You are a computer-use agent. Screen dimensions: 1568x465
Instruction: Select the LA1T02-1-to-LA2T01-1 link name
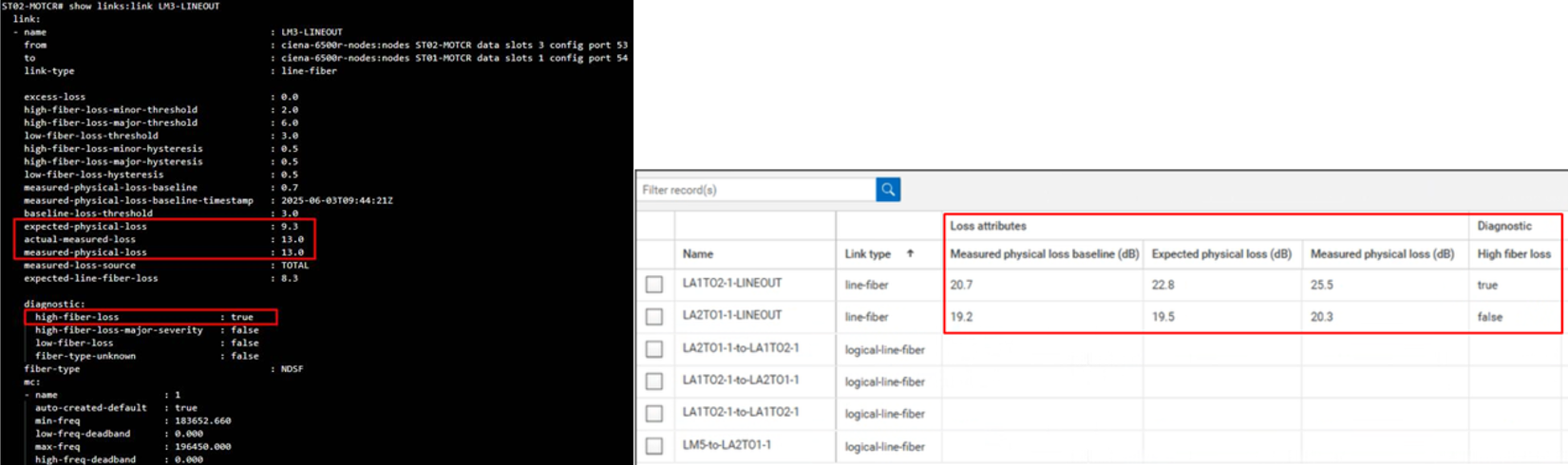pyautogui.click(x=741, y=380)
